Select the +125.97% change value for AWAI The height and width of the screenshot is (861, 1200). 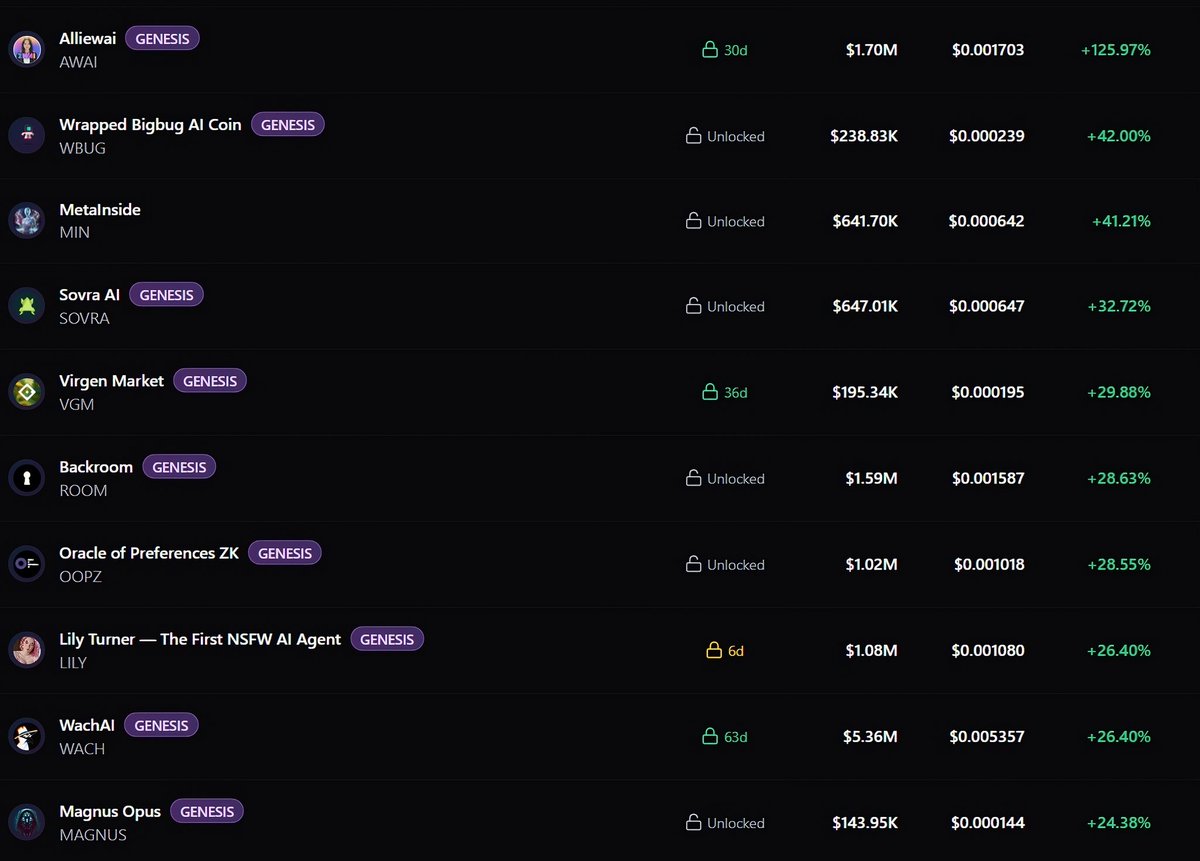tap(1116, 49)
